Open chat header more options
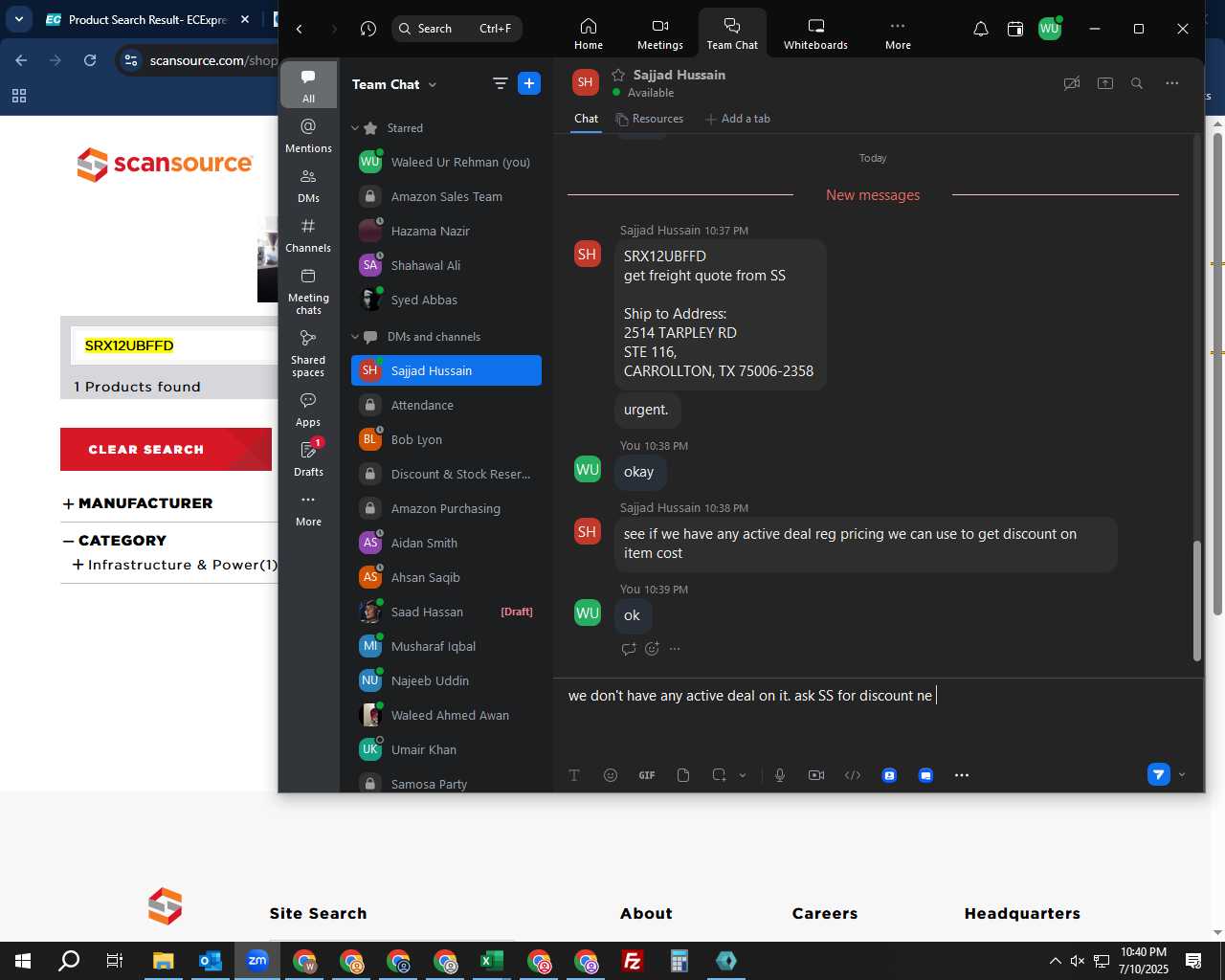 coord(1171,83)
